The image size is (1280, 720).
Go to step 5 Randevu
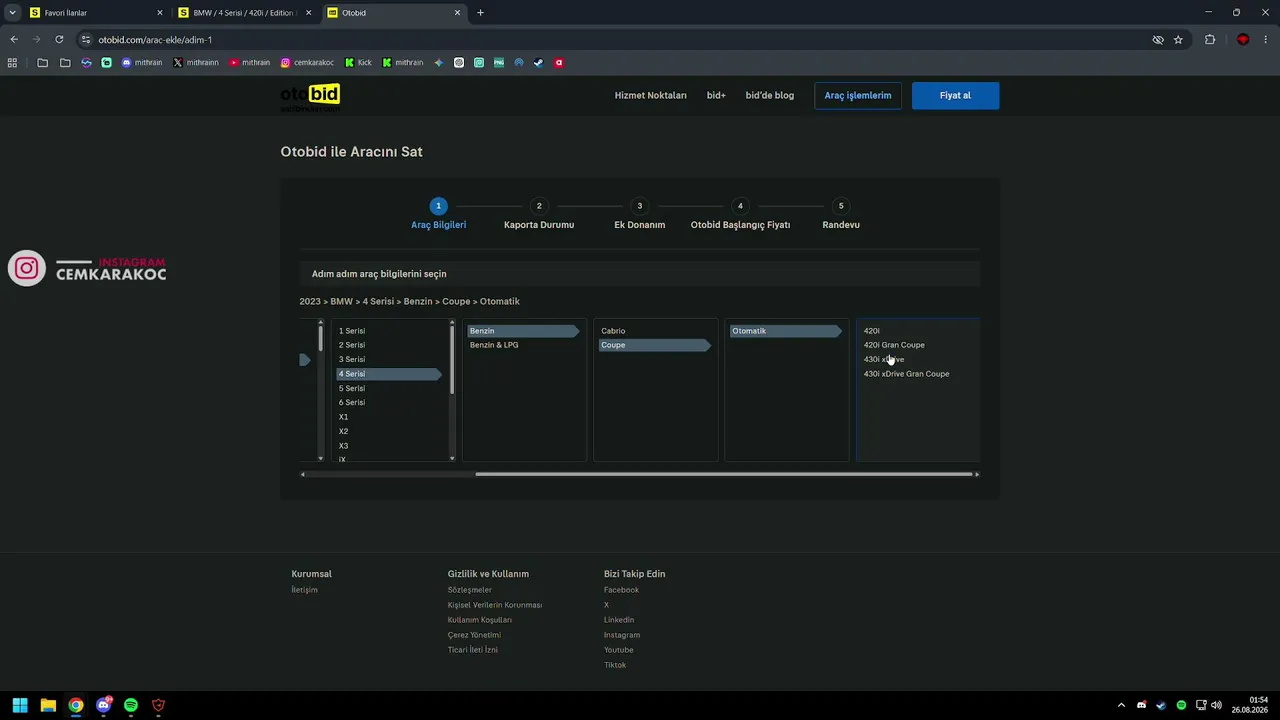click(x=841, y=214)
